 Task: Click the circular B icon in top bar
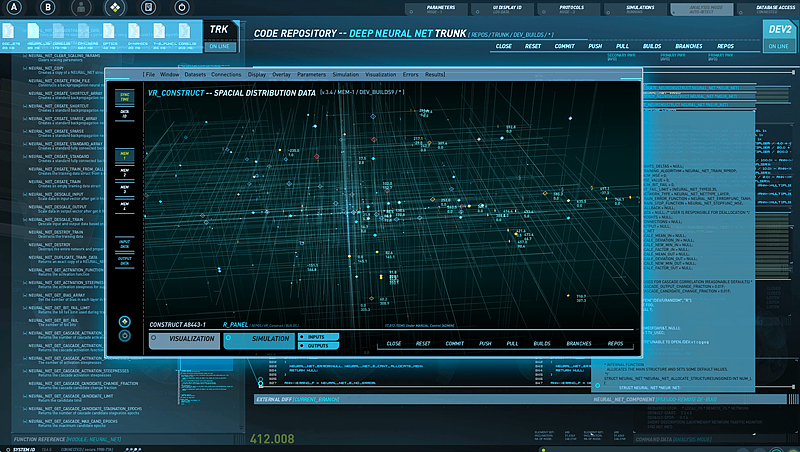click(x=47, y=8)
